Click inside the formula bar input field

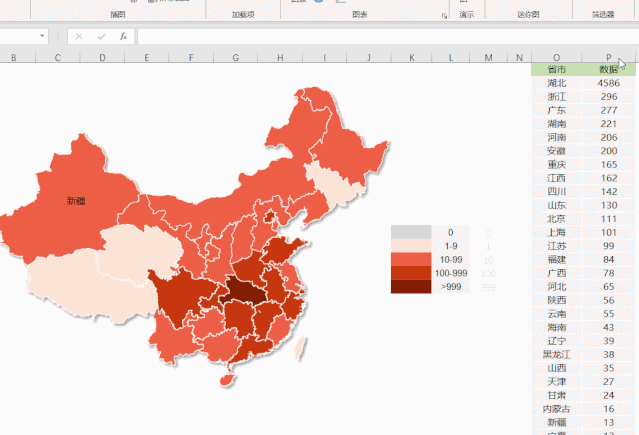pyautogui.click(x=388, y=37)
